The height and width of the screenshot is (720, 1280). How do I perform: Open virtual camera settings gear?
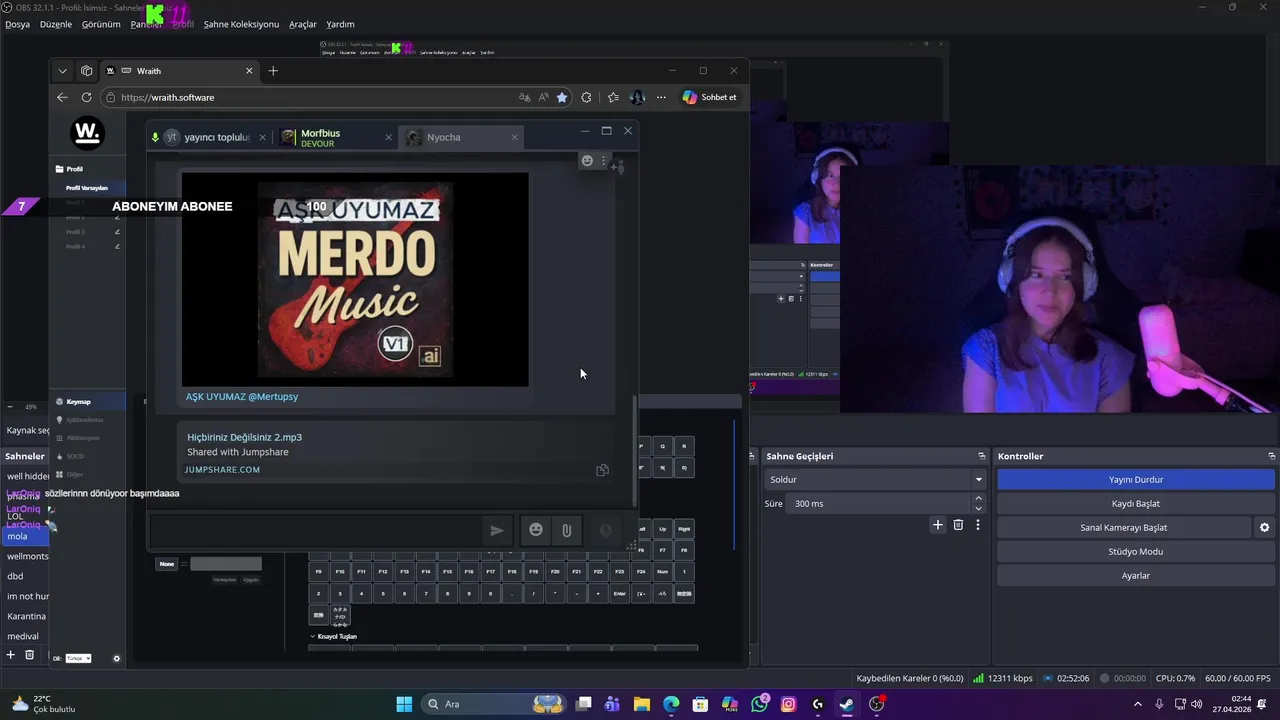[1264, 528]
